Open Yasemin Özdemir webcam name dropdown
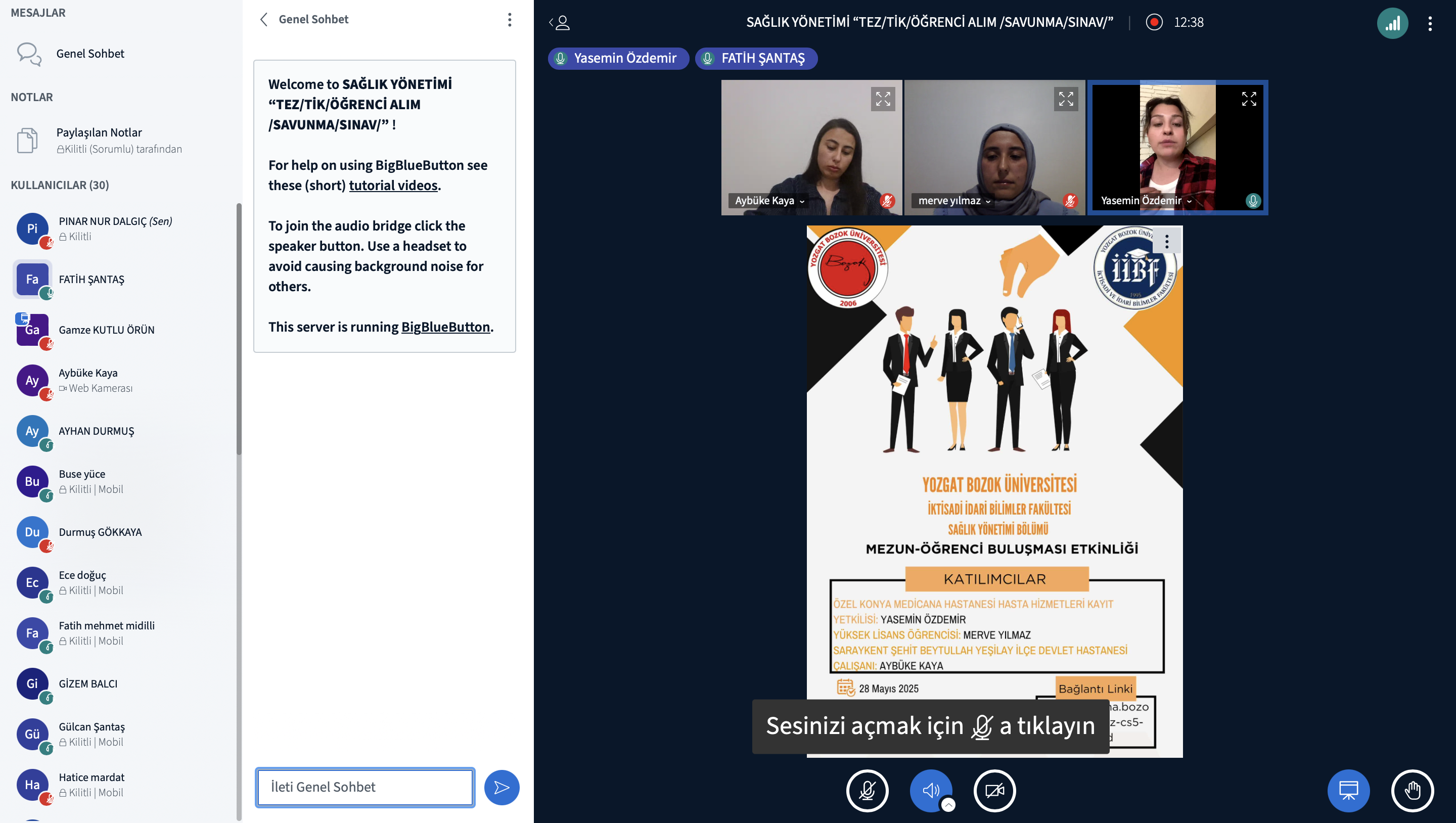Screen dimensions: 1456x823 [x=1146, y=201]
